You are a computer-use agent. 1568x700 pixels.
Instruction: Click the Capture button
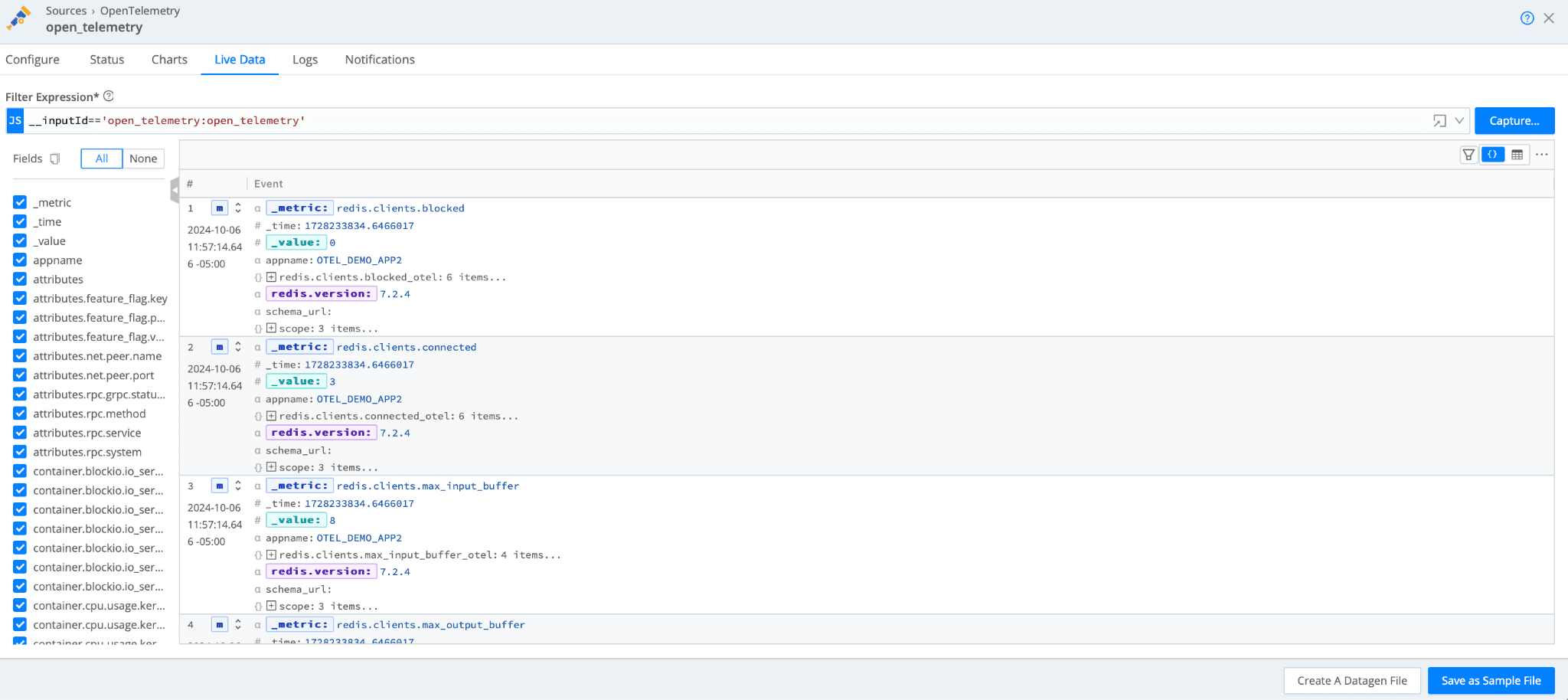tap(1514, 121)
